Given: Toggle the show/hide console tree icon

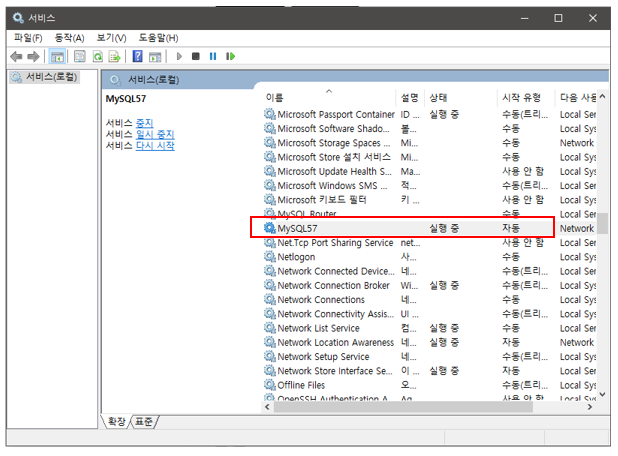Looking at the screenshot, I should coord(57,57).
